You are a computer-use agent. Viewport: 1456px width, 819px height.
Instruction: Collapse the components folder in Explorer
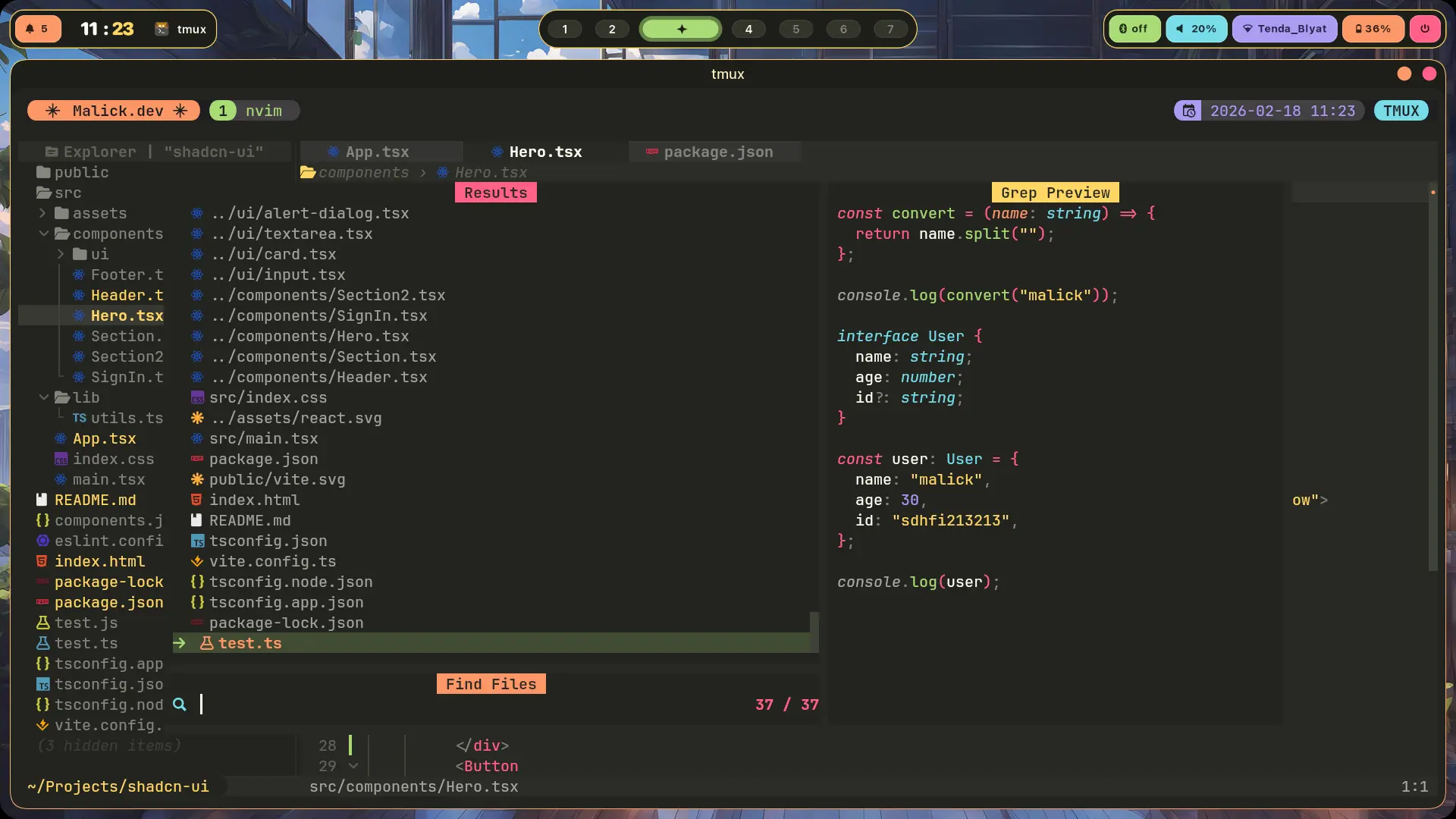[x=43, y=234]
